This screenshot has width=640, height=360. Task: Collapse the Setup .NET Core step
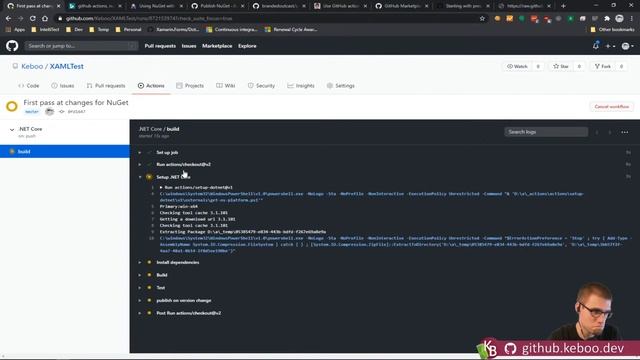tap(173, 177)
